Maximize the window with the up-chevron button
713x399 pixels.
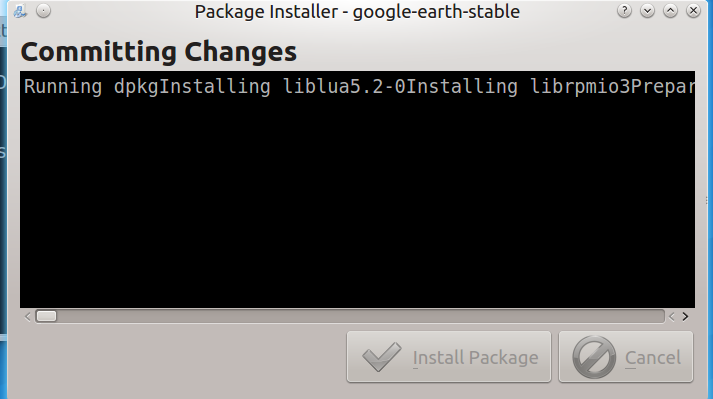pos(670,11)
